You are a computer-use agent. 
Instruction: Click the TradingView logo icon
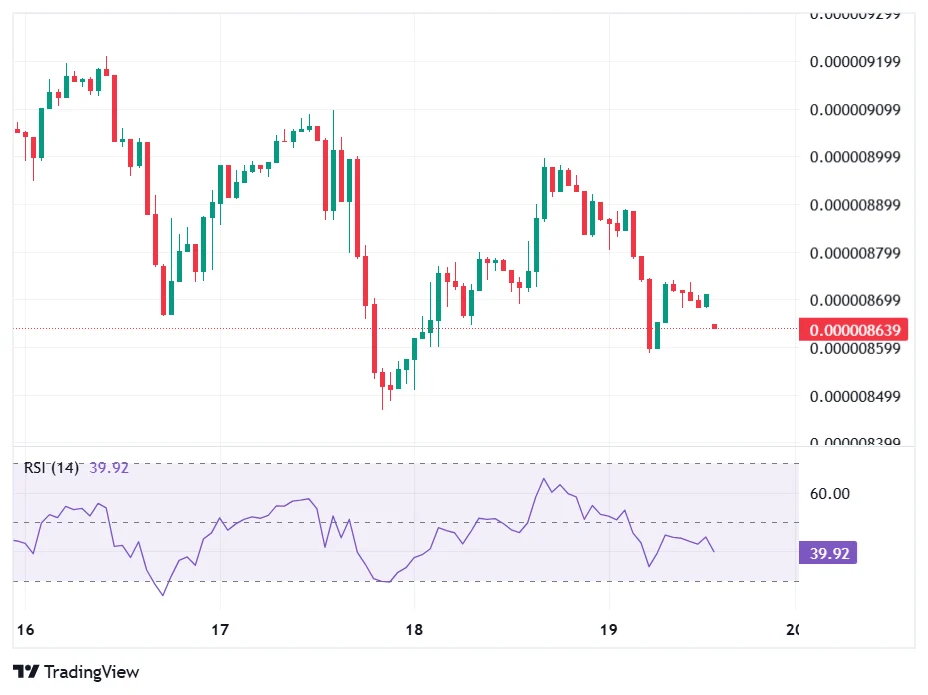(x=26, y=672)
